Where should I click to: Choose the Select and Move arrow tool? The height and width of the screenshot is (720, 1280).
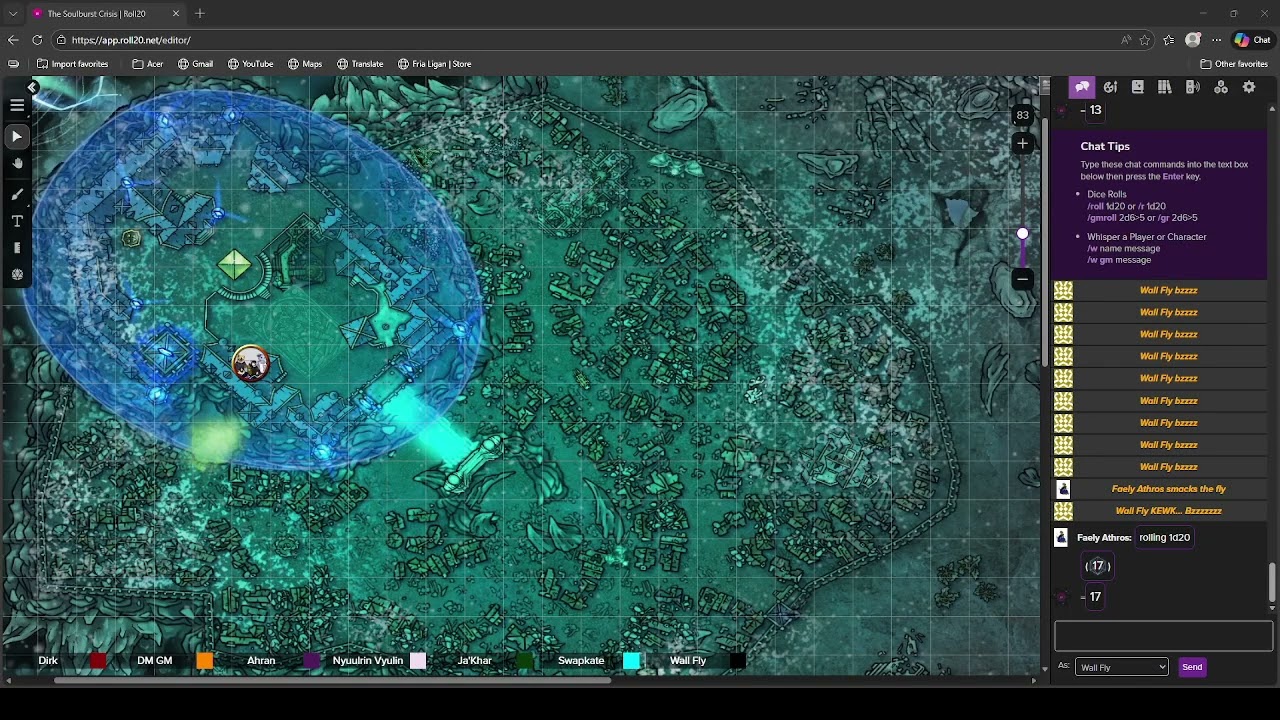click(17, 136)
